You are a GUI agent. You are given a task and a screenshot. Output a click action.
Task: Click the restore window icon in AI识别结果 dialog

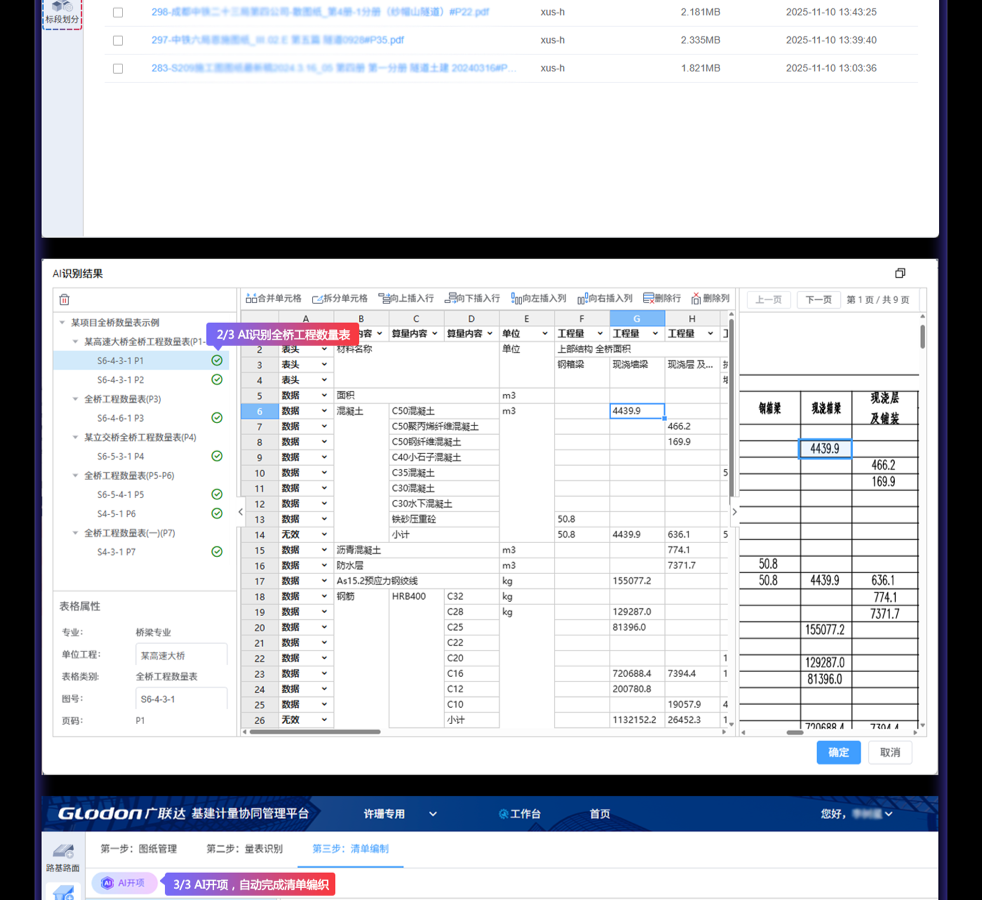(x=900, y=273)
